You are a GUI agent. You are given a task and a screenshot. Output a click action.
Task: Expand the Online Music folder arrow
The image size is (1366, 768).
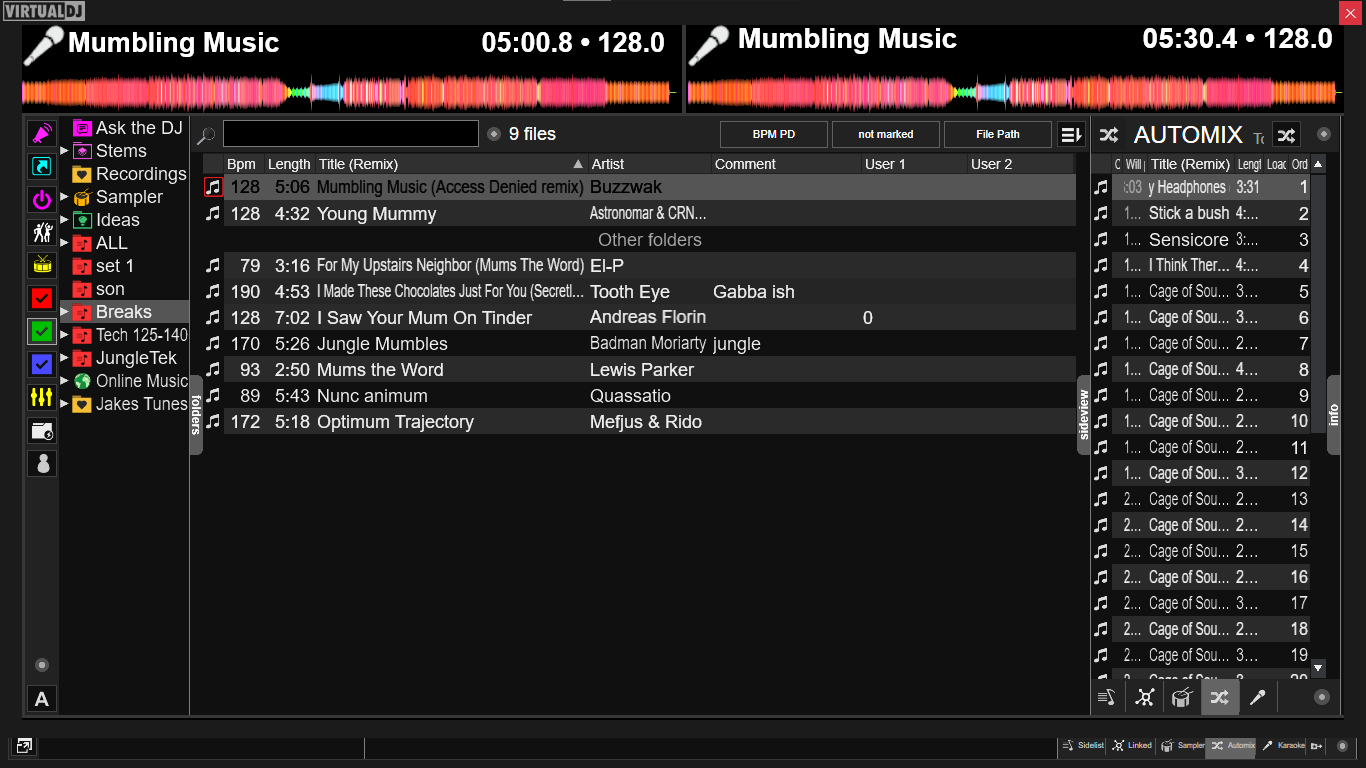(x=65, y=381)
